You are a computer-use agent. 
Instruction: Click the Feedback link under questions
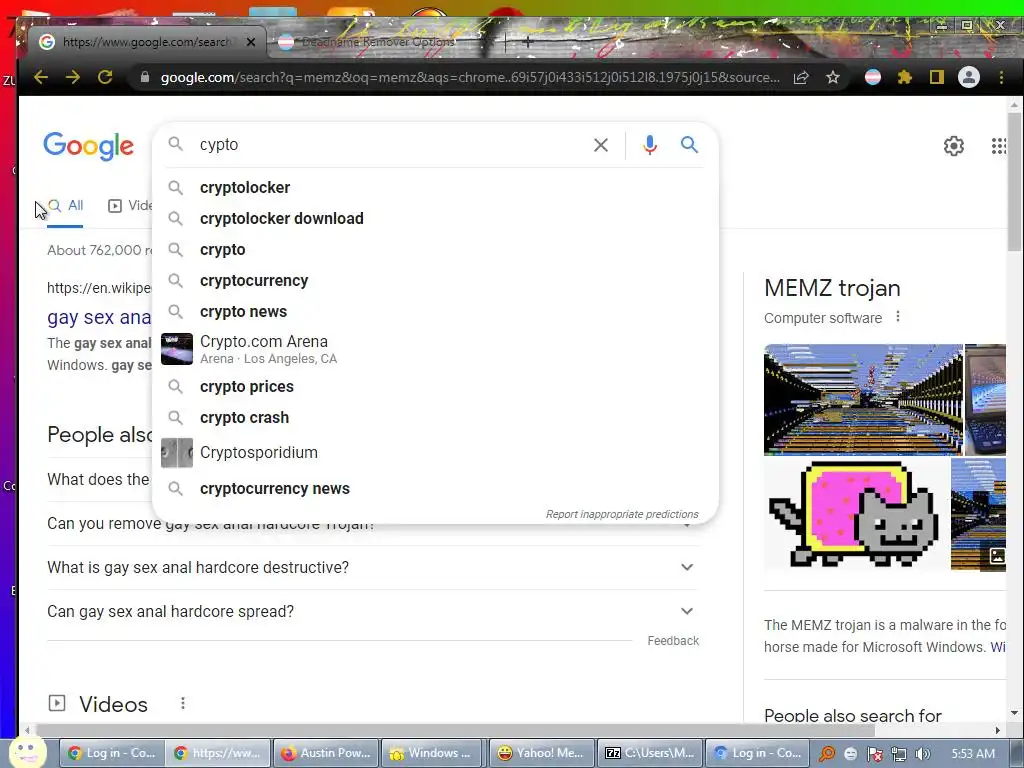tap(673, 641)
